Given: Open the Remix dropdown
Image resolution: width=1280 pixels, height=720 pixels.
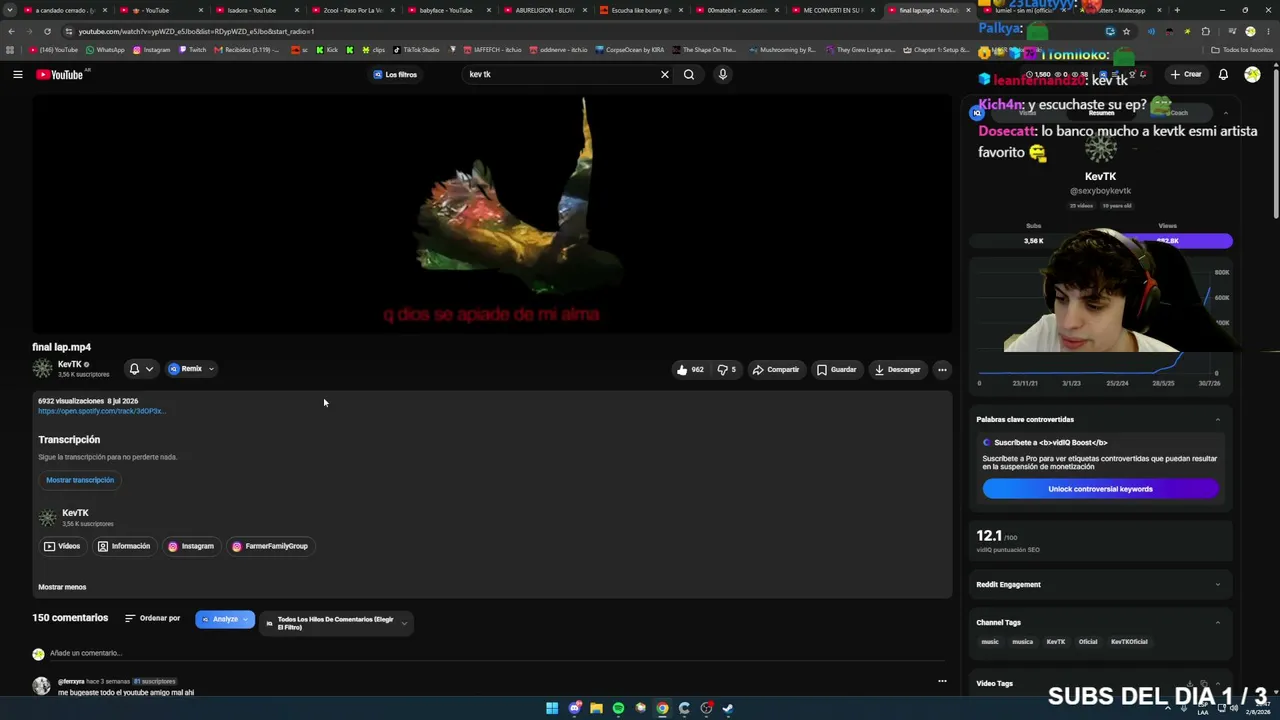Looking at the screenshot, I should (191, 369).
